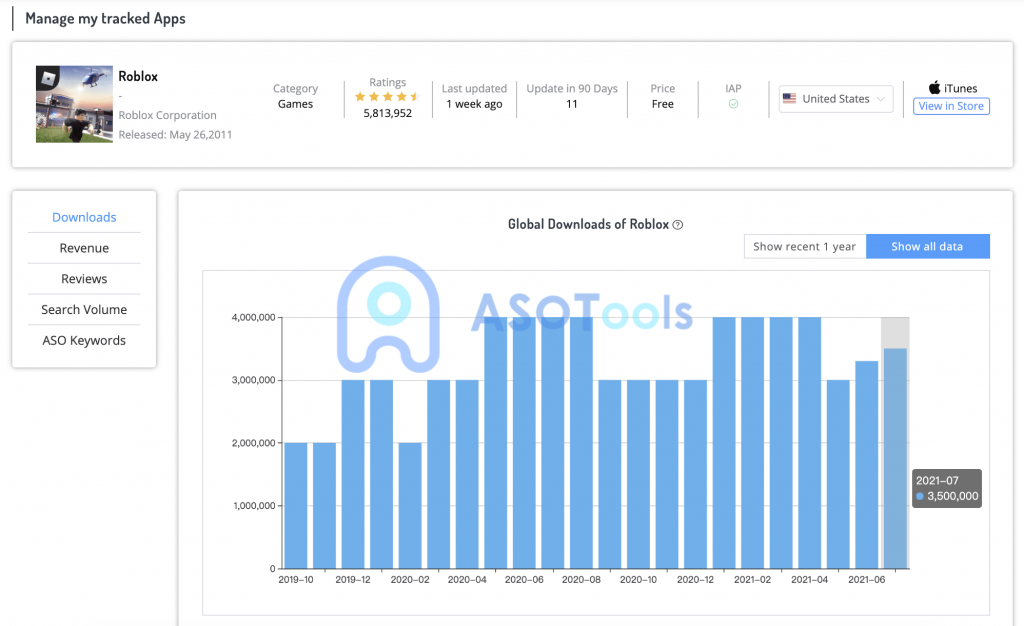The width and height of the screenshot is (1024, 626).
Task: Choose Show recent 1 year
Action: pyautogui.click(x=805, y=246)
